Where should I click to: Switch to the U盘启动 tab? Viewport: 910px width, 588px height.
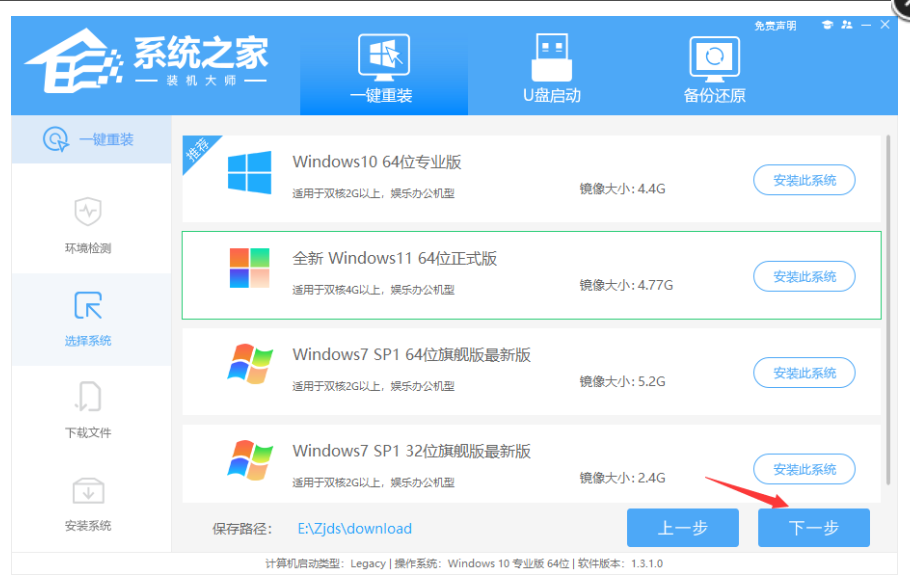coord(551,68)
